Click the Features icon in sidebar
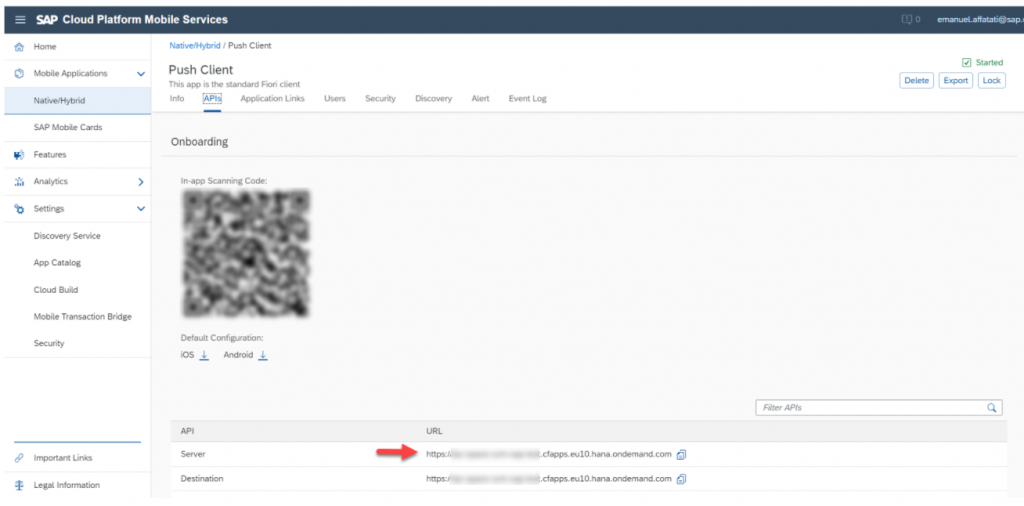This screenshot has width=1024, height=506. pyautogui.click(x=20, y=155)
